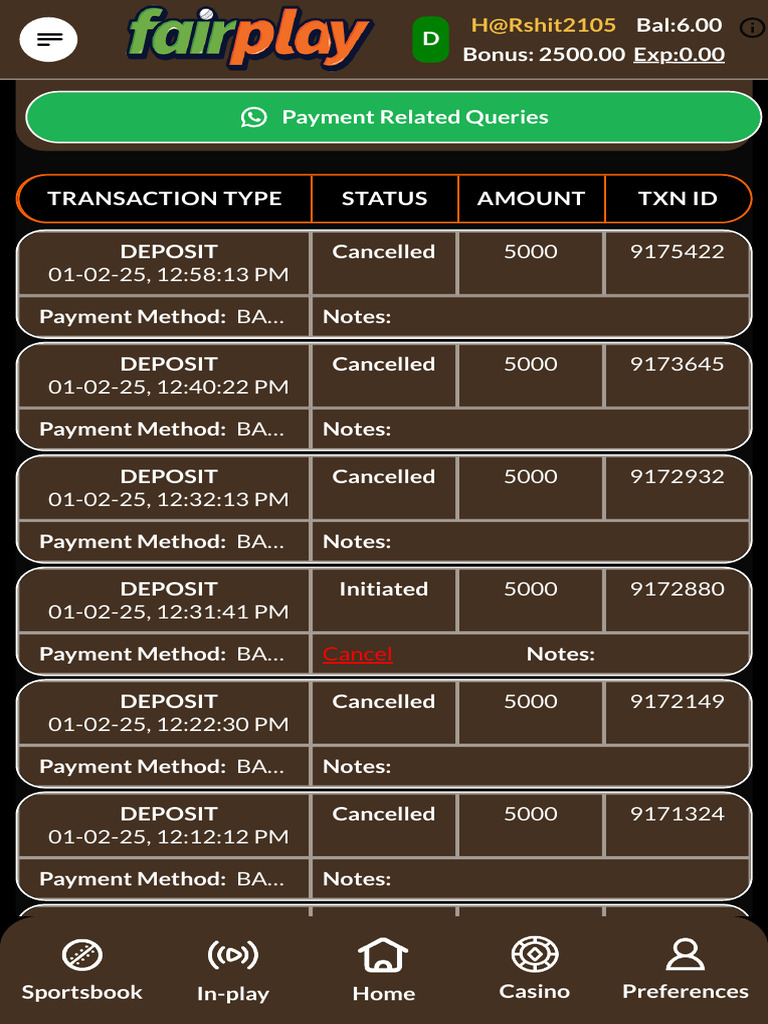The height and width of the screenshot is (1024, 768).
Task: Go to In-play live section
Action: coord(233,969)
